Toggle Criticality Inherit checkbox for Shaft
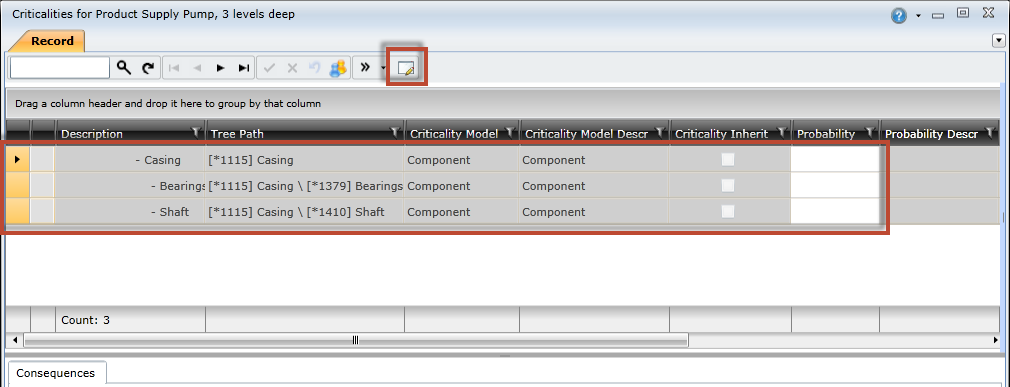The image size is (1010, 387). (x=728, y=211)
